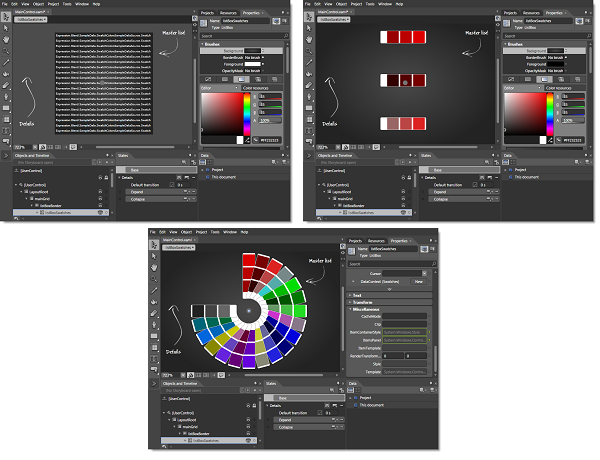The height and width of the screenshot is (460, 600).
Task: Select the Direct Selection tool in top-left window
Action: (x=6, y=28)
